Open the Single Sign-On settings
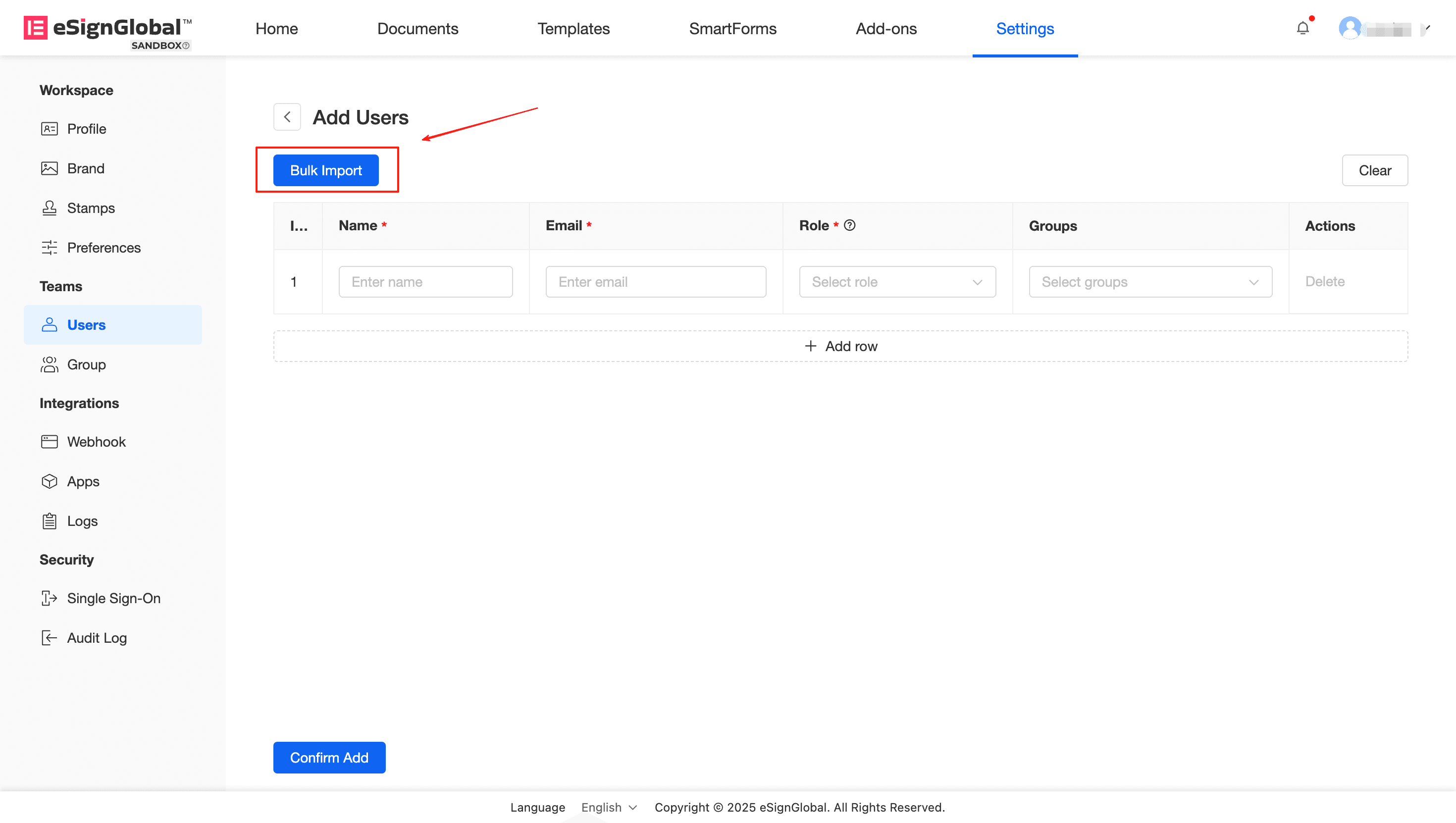1456x823 pixels. (x=113, y=598)
